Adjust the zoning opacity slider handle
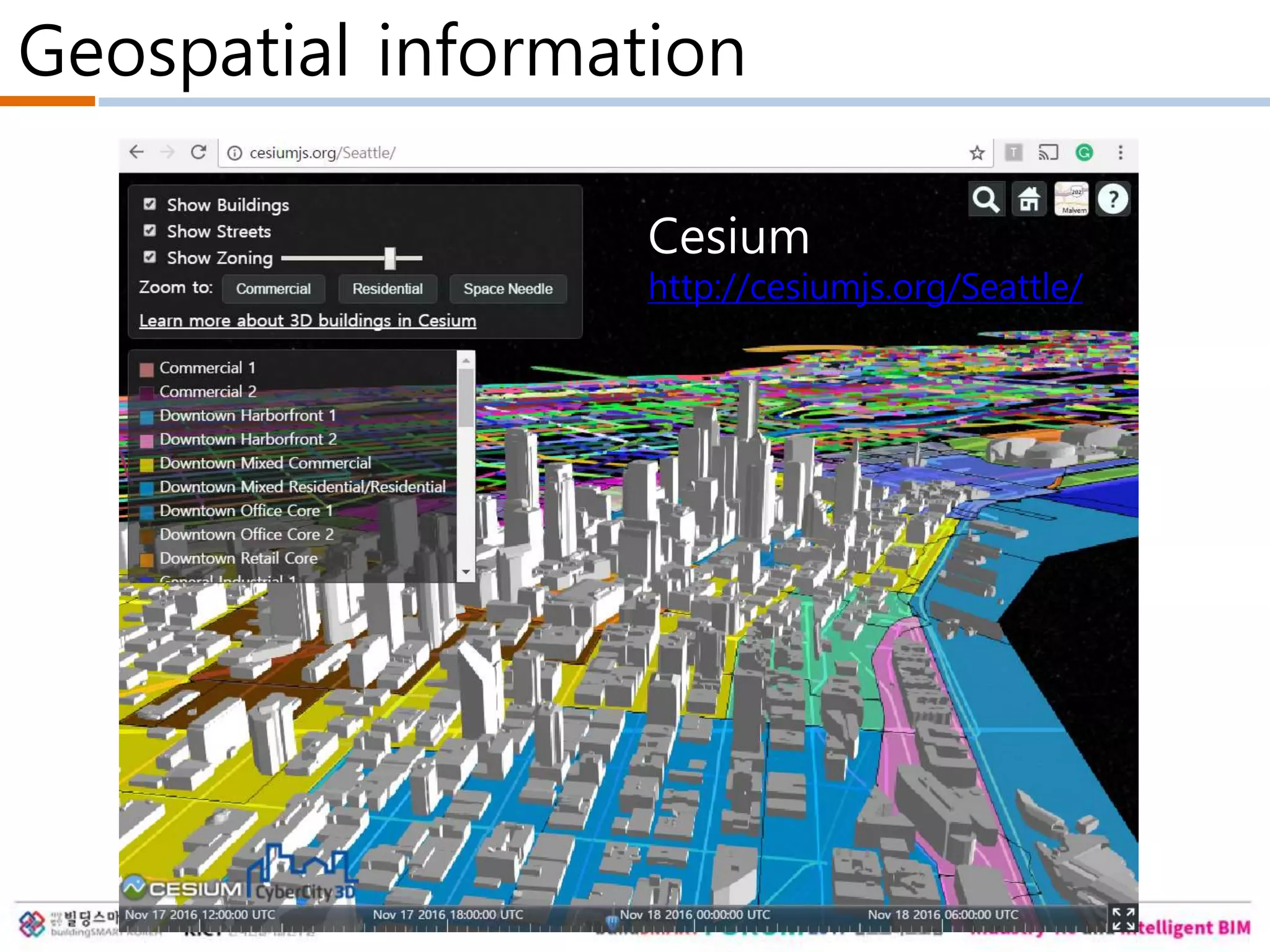 pyautogui.click(x=390, y=258)
